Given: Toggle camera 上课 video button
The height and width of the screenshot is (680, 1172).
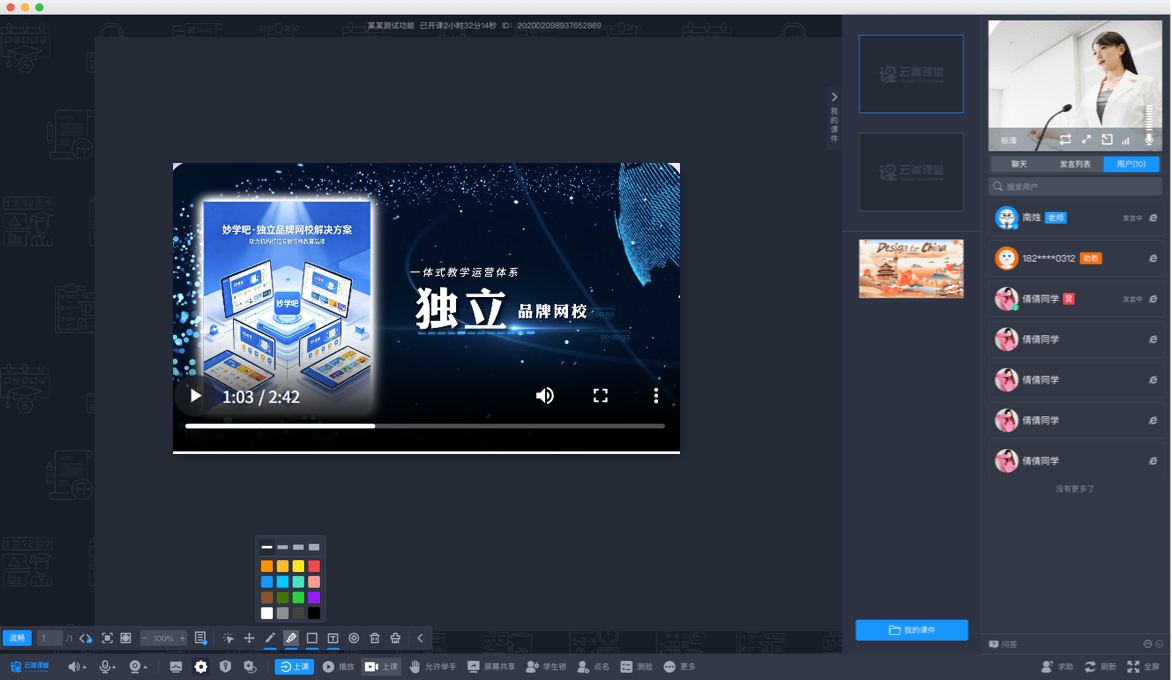Looking at the screenshot, I should 381,667.
